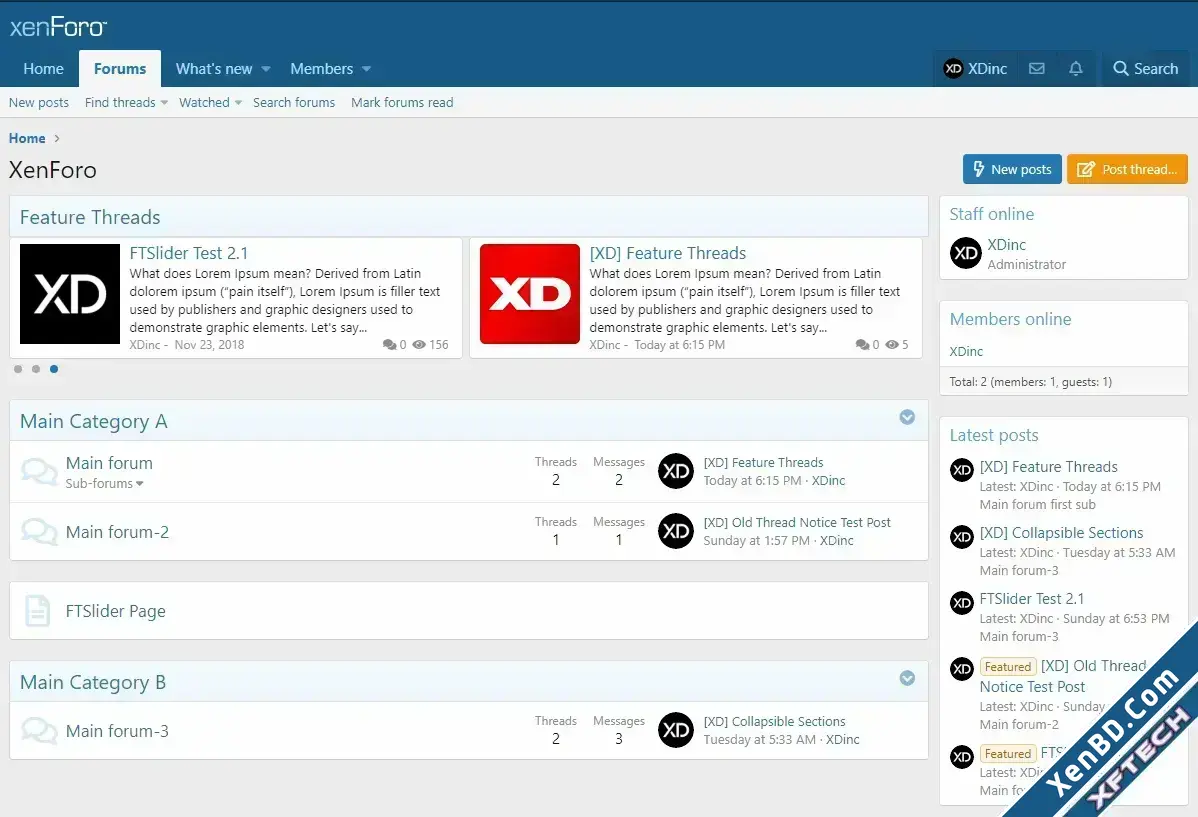Click New posts in the sub-navigation
1198x817 pixels.
tap(39, 102)
